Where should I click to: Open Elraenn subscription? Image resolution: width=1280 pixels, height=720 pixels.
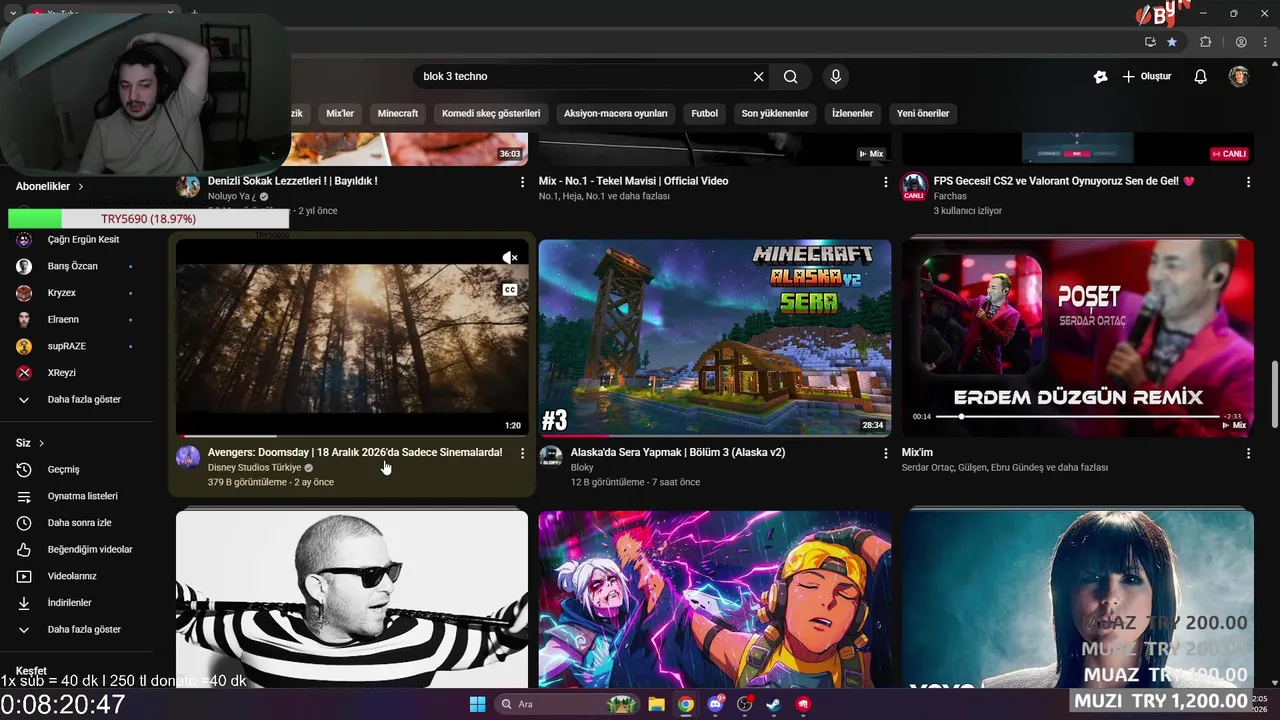76,319
